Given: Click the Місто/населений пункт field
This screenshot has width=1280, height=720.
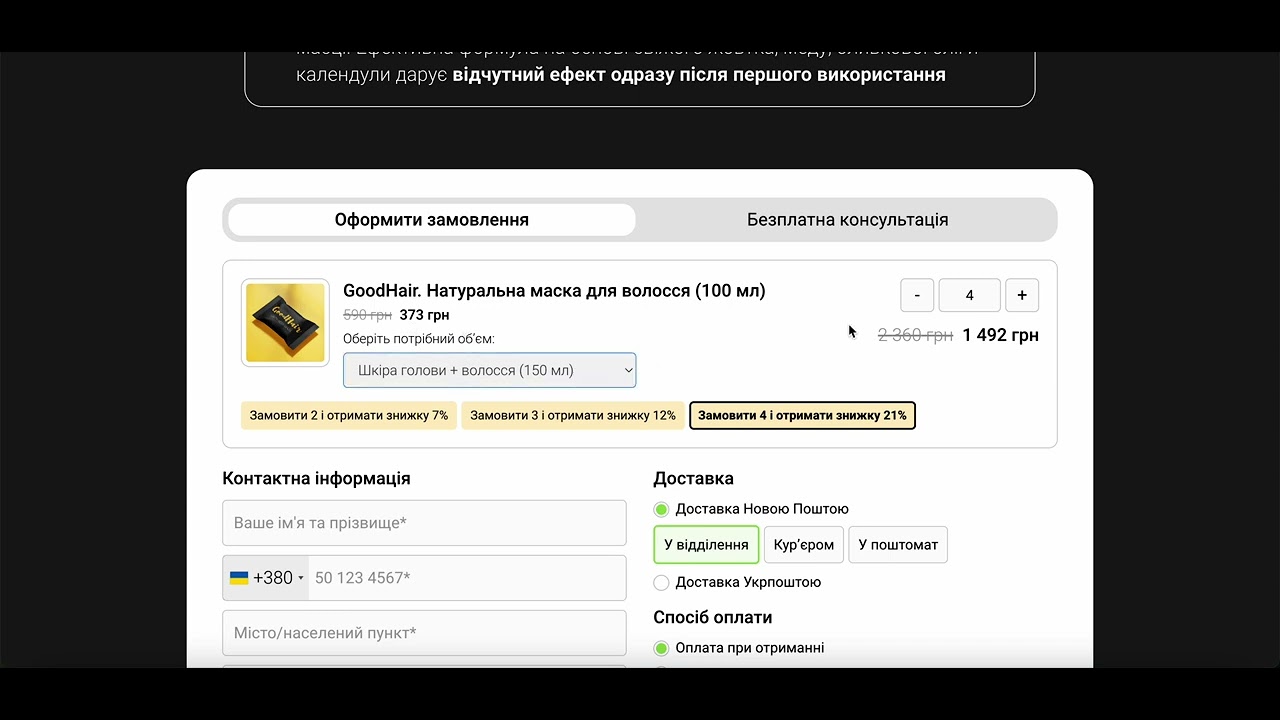Looking at the screenshot, I should coord(424,633).
